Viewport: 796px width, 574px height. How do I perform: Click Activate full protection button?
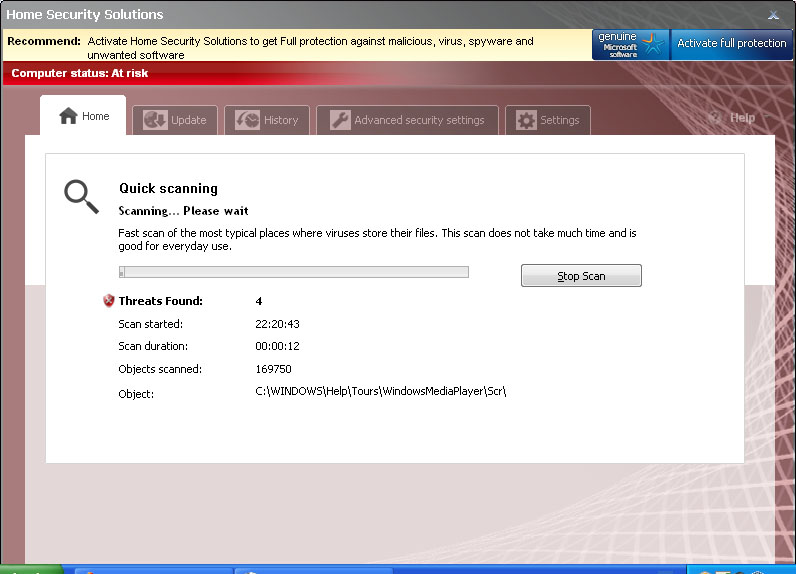(732, 44)
